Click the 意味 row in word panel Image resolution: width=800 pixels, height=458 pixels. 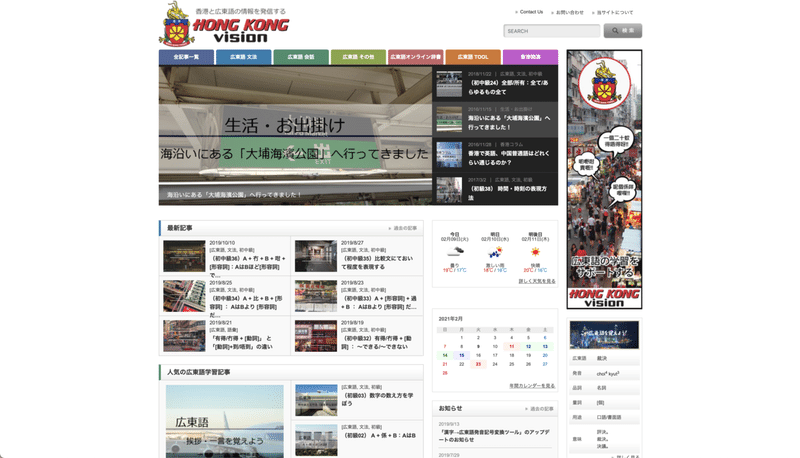[x=604, y=439]
